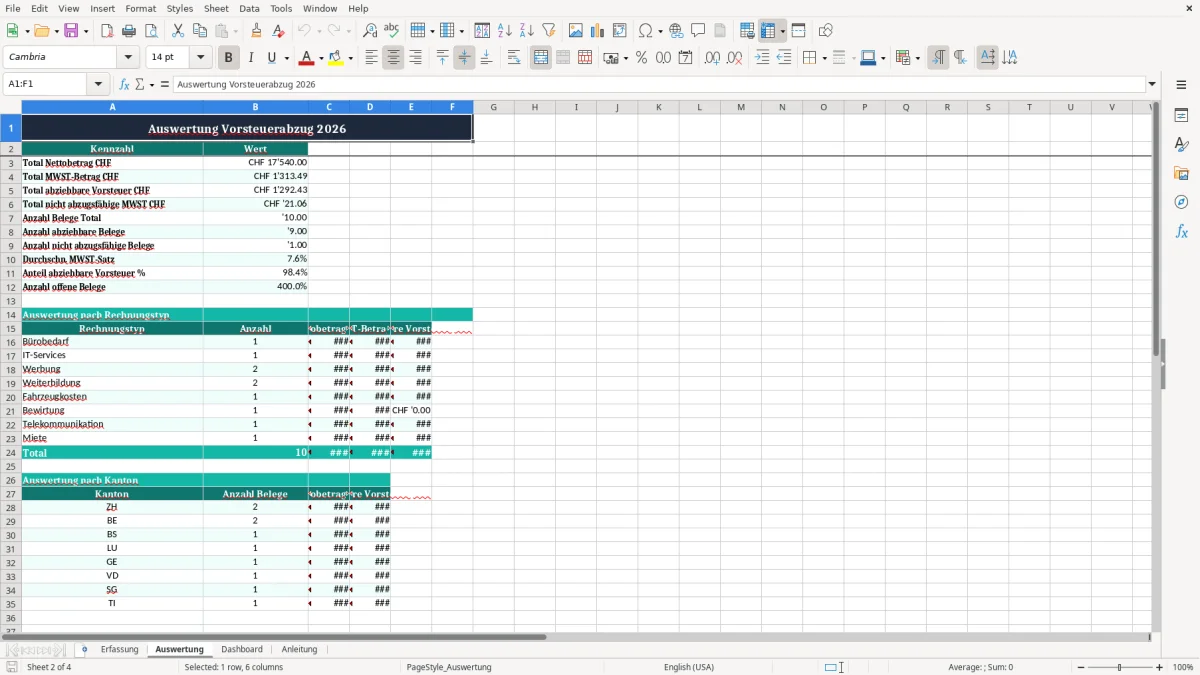Add a decimal place
The height and width of the screenshot is (675, 1200).
pyautogui.click(x=713, y=58)
